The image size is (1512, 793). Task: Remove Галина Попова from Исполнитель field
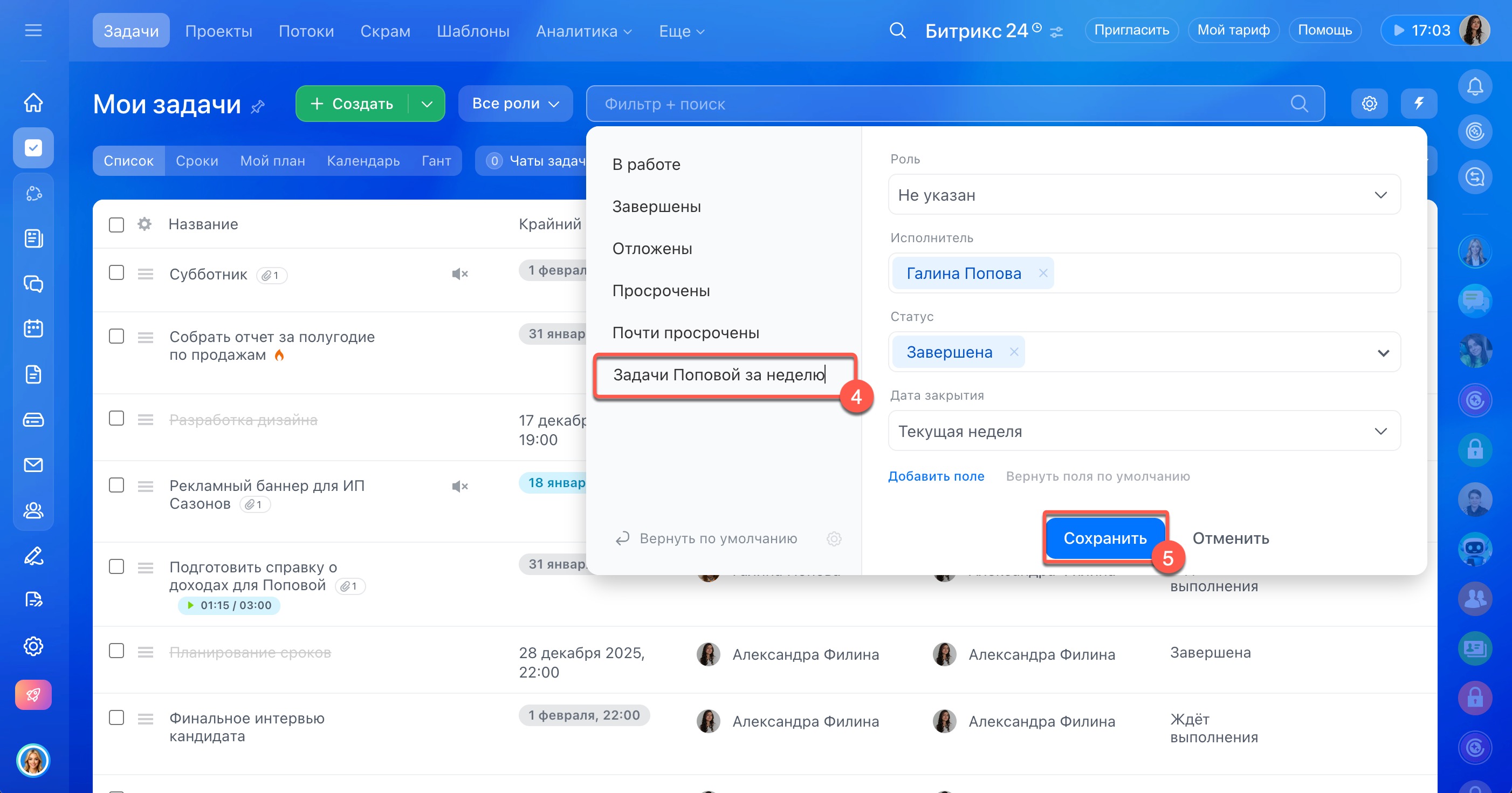(x=1043, y=273)
